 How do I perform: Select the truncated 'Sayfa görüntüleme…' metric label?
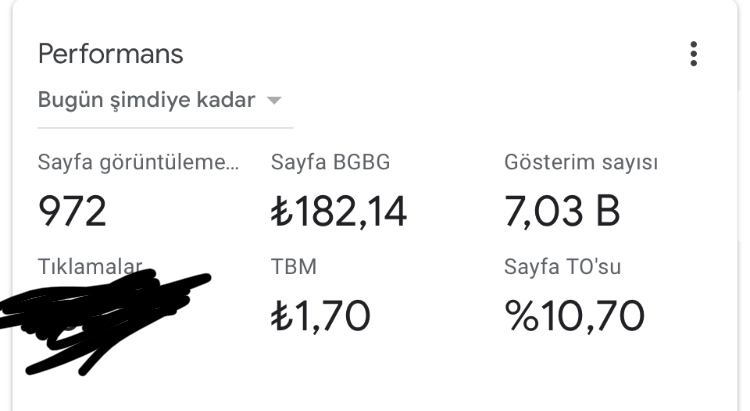click(138, 162)
